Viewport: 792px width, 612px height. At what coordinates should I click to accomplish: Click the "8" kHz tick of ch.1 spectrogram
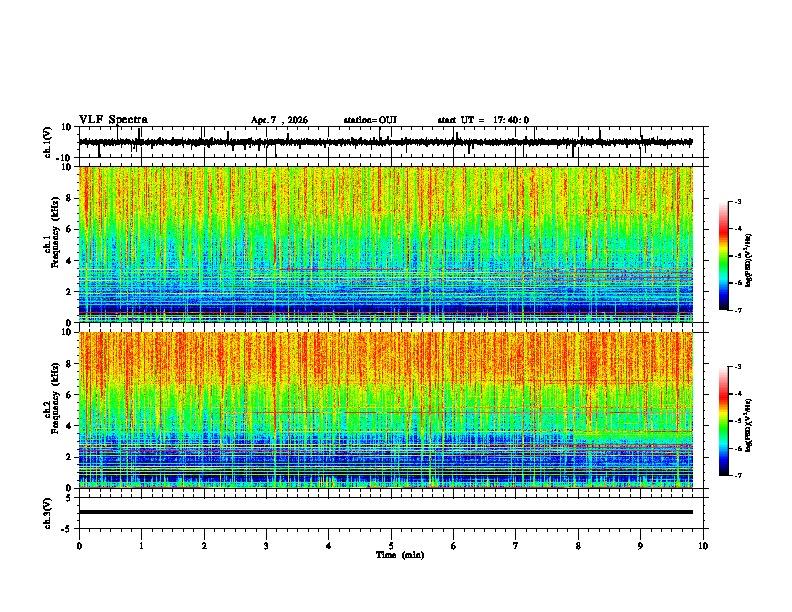pyautogui.click(x=70, y=198)
